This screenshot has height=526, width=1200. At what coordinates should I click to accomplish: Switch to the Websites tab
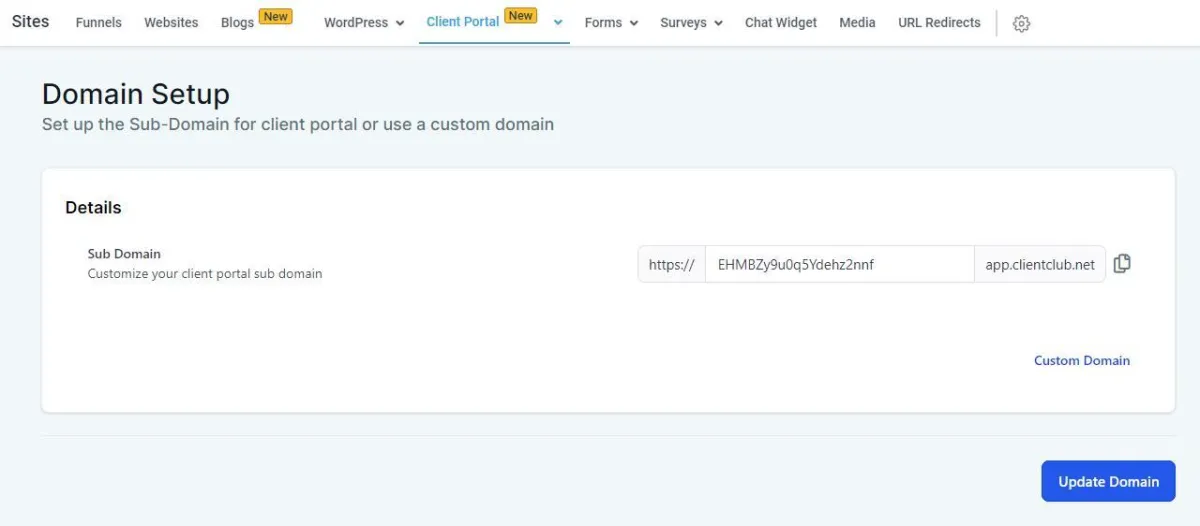pyautogui.click(x=171, y=22)
